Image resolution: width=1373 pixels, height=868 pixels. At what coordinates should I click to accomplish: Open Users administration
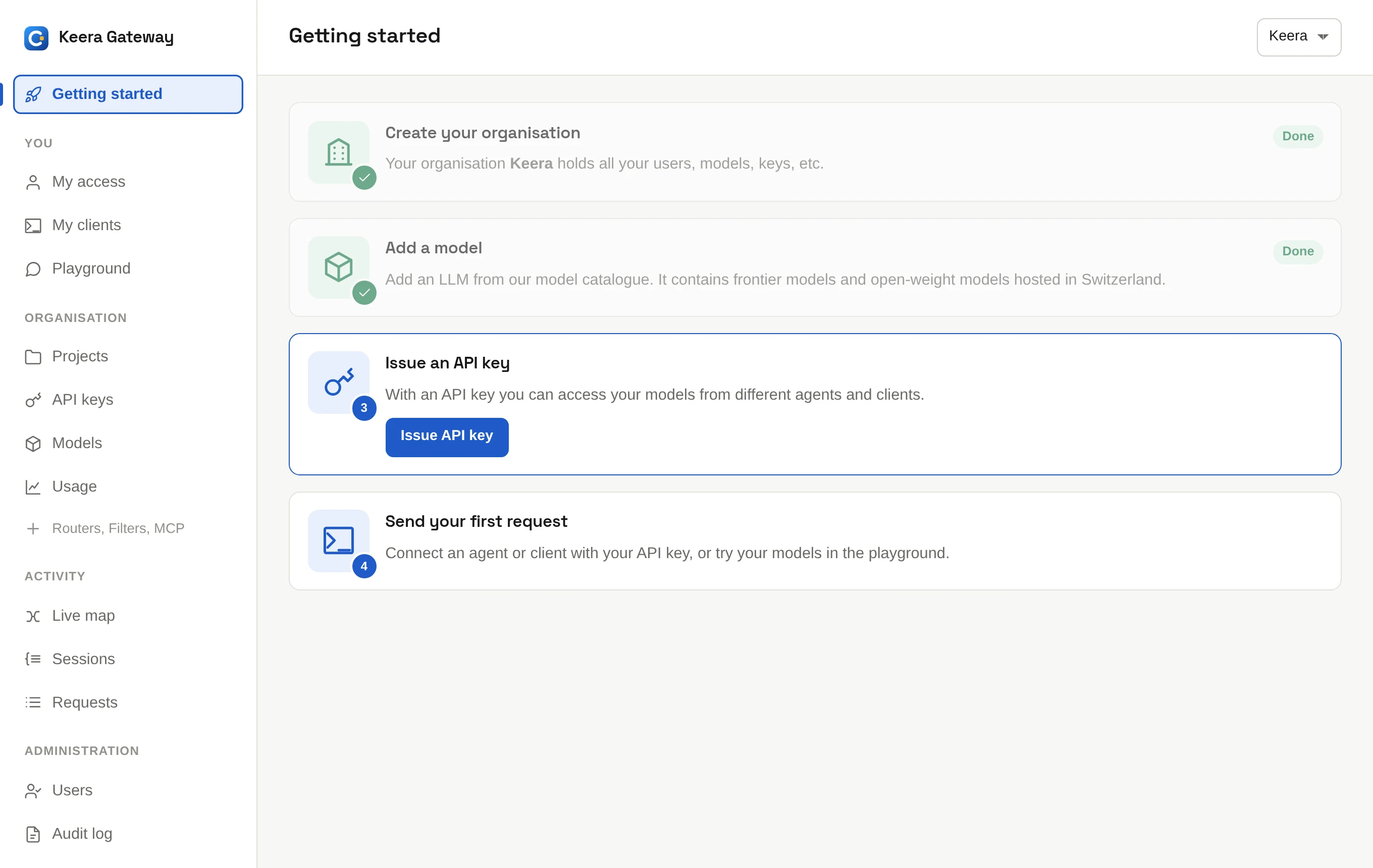(128, 790)
